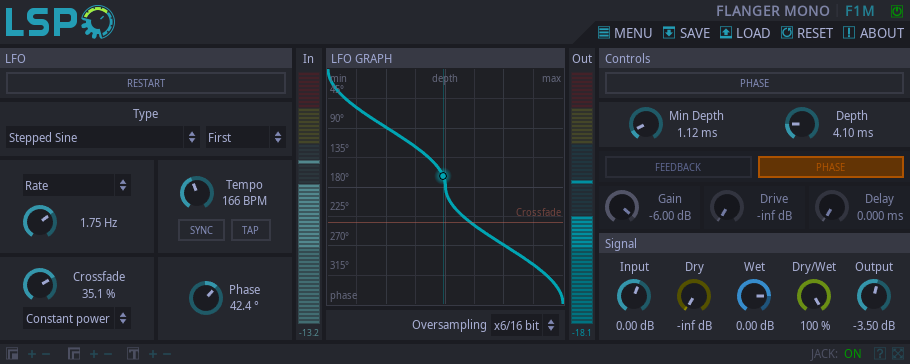This screenshot has height=364, width=910.
Task: Click the Delay knob
Action: point(832,207)
